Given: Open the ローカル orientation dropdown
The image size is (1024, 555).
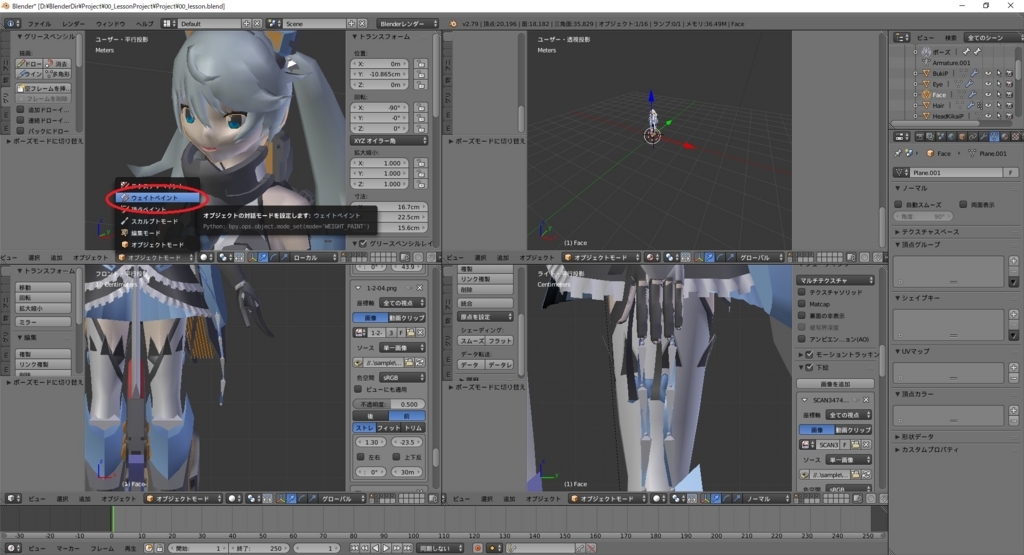Looking at the screenshot, I should (314, 257).
